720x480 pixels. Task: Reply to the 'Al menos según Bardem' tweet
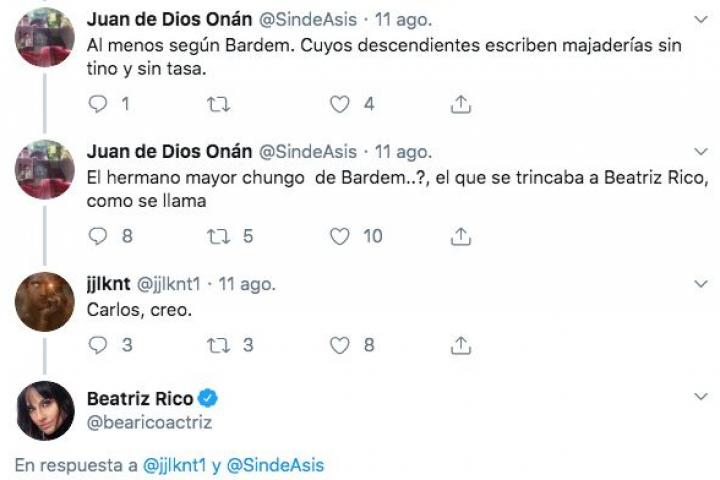[98, 104]
